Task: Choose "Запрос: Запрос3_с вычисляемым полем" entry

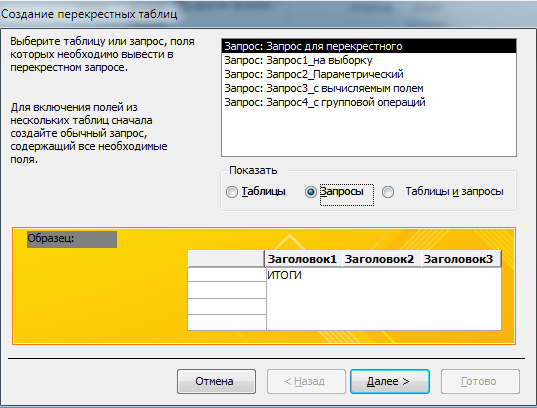Action: click(x=369, y=88)
